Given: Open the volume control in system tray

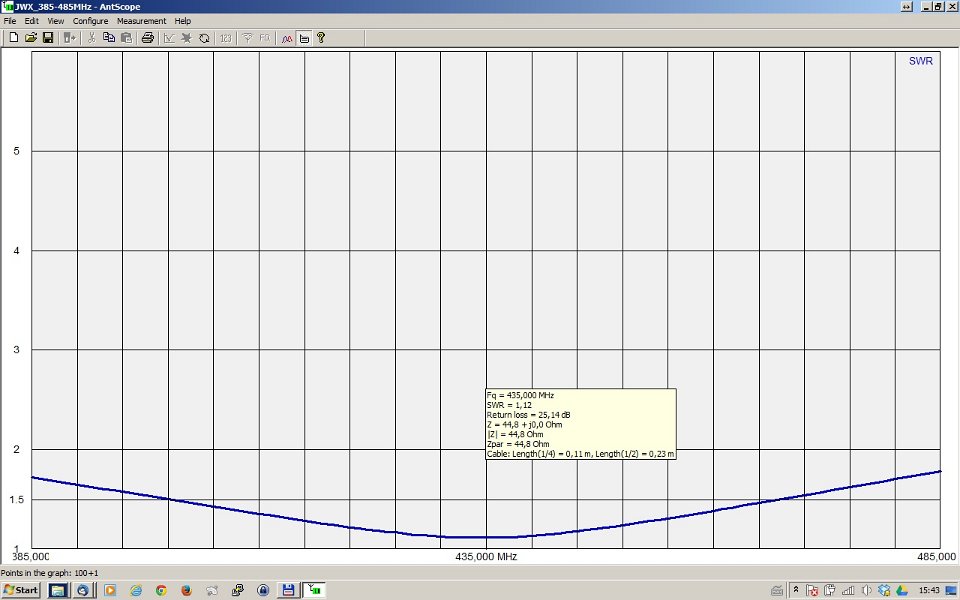Looking at the screenshot, I should pyautogui.click(x=867, y=590).
